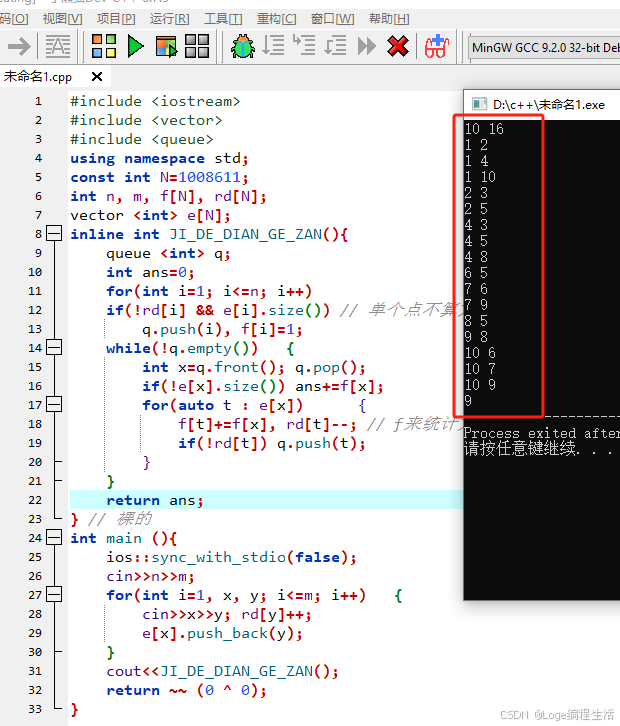Close the 未命名1.cpp tab
Image resolution: width=620 pixels, height=726 pixels.
(x=97, y=76)
